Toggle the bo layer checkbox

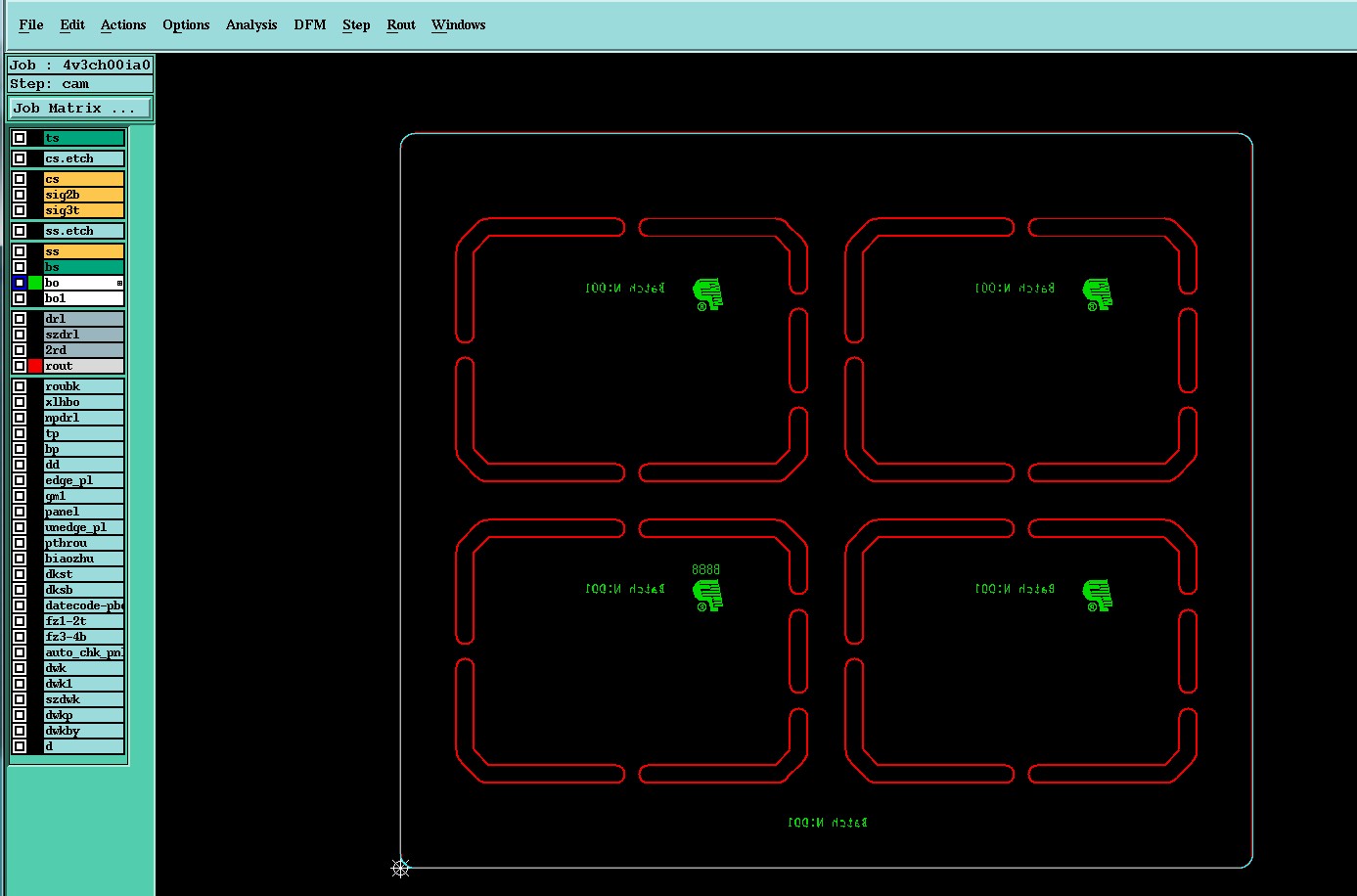(x=20, y=283)
